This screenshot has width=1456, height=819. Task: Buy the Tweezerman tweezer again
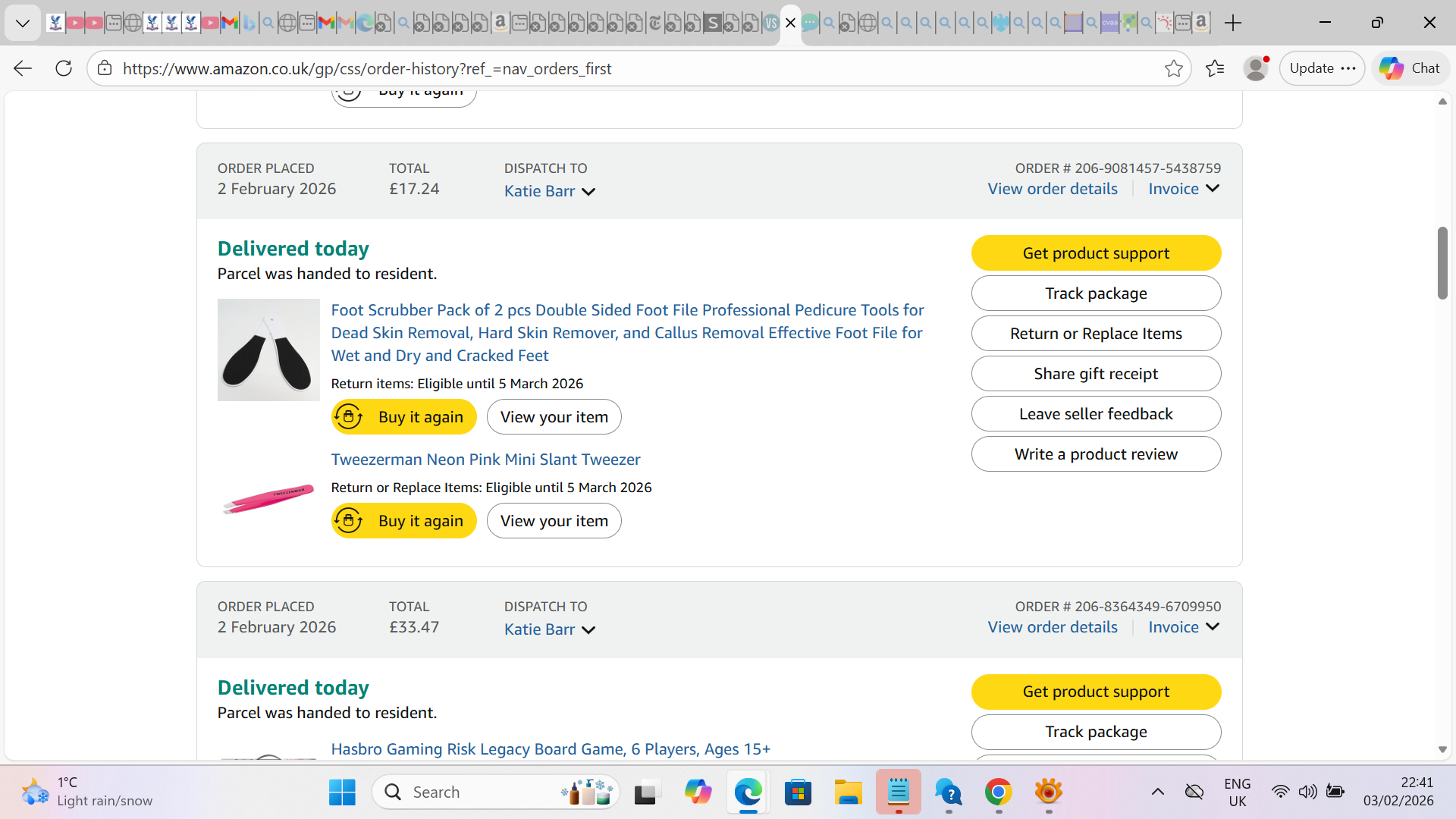pos(403,521)
